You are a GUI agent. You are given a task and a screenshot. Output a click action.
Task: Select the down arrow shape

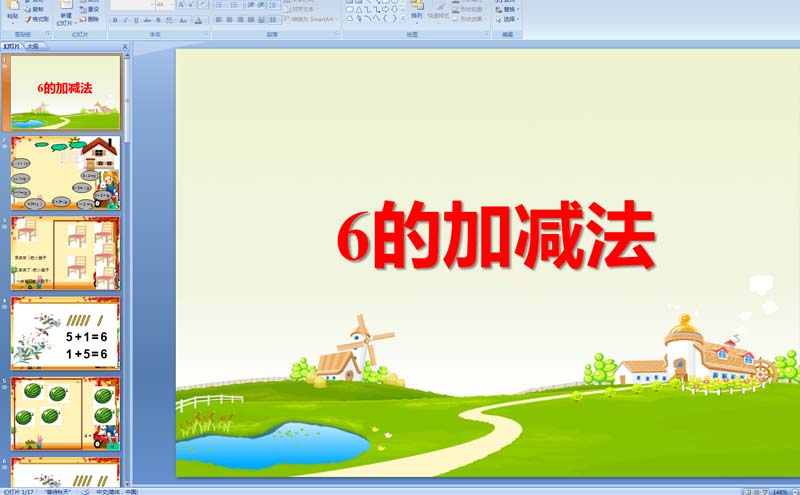coord(394,9)
